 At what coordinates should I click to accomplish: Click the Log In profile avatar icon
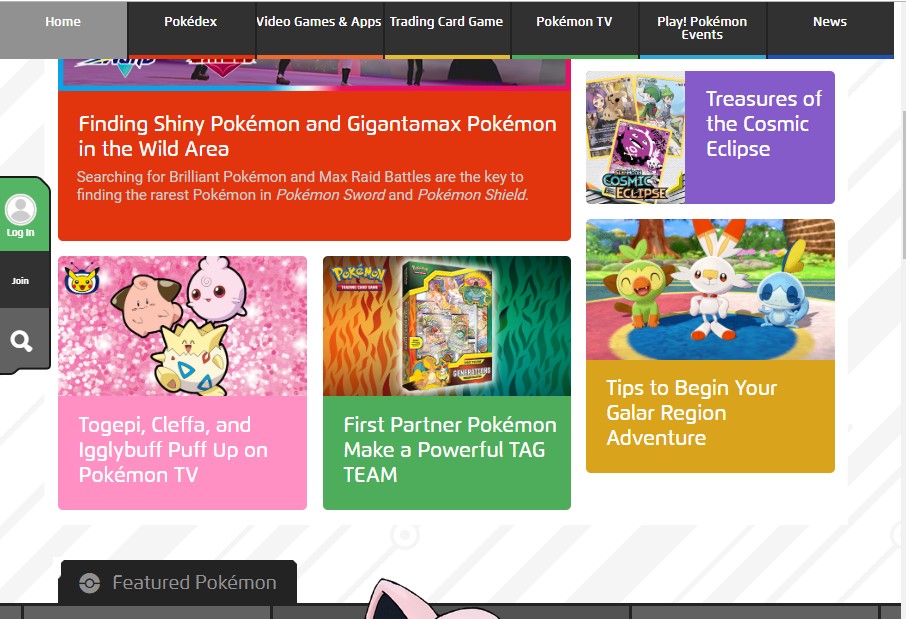pos(21,210)
